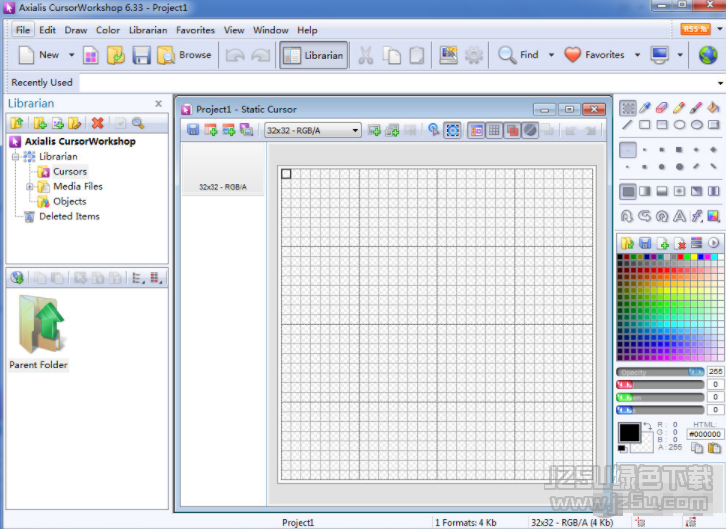Pick the color dropper tool

click(645, 108)
